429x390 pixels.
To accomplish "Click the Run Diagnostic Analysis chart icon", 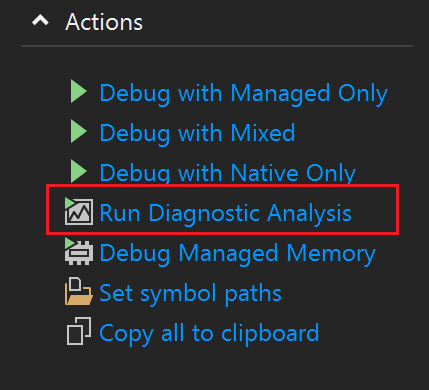I will point(79,211).
